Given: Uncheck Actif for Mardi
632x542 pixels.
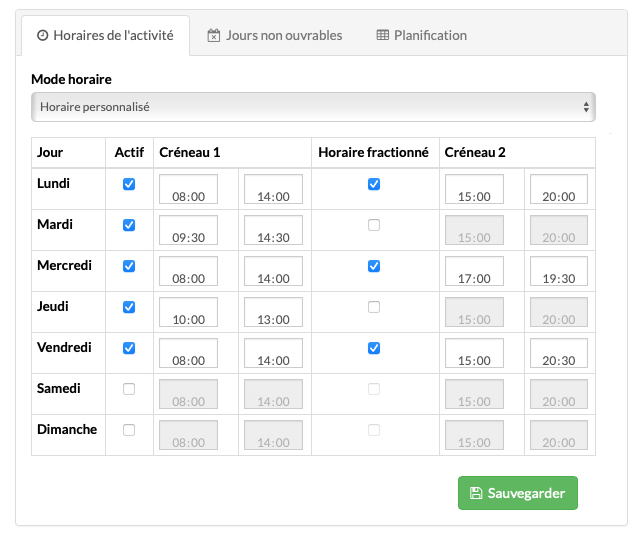Looking at the screenshot, I should tap(129, 225).
